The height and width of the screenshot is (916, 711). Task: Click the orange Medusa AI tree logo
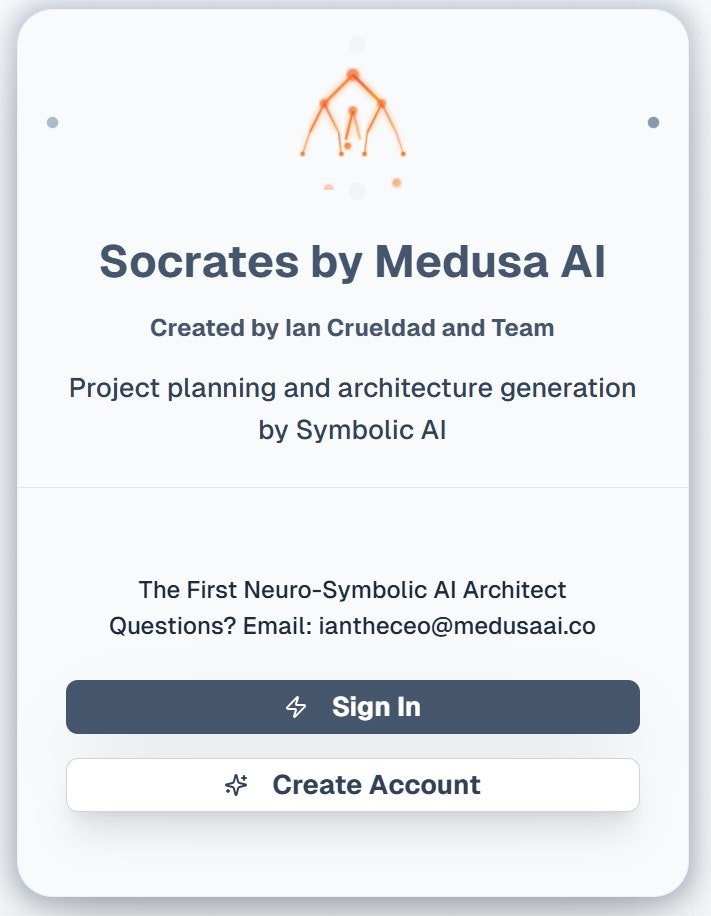pyautogui.click(x=353, y=113)
